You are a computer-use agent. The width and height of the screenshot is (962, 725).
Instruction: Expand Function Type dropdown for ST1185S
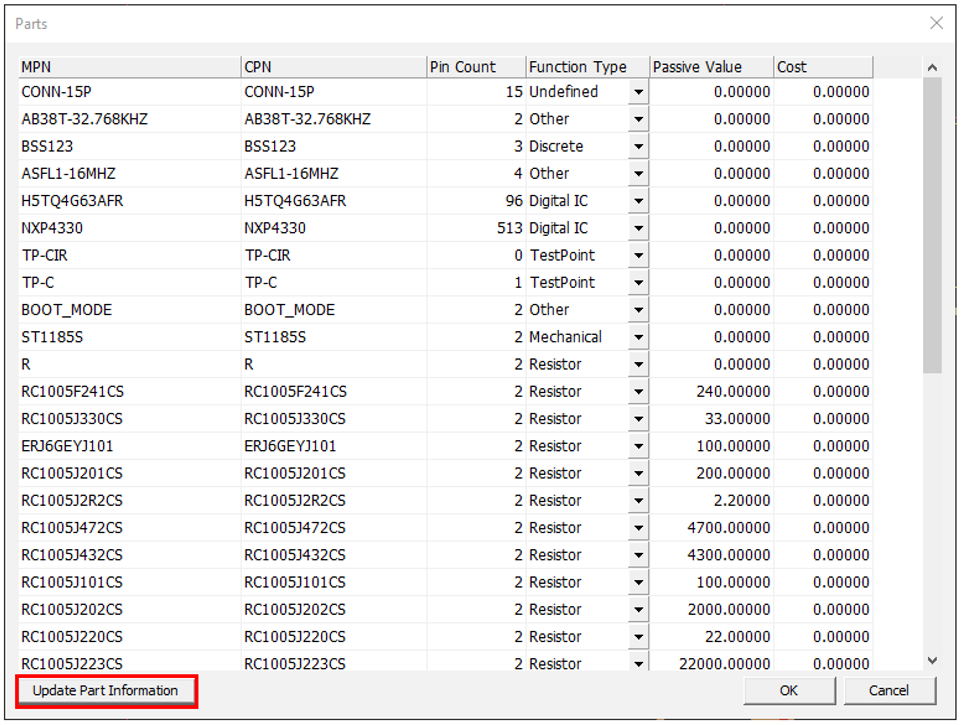click(638, 338)
